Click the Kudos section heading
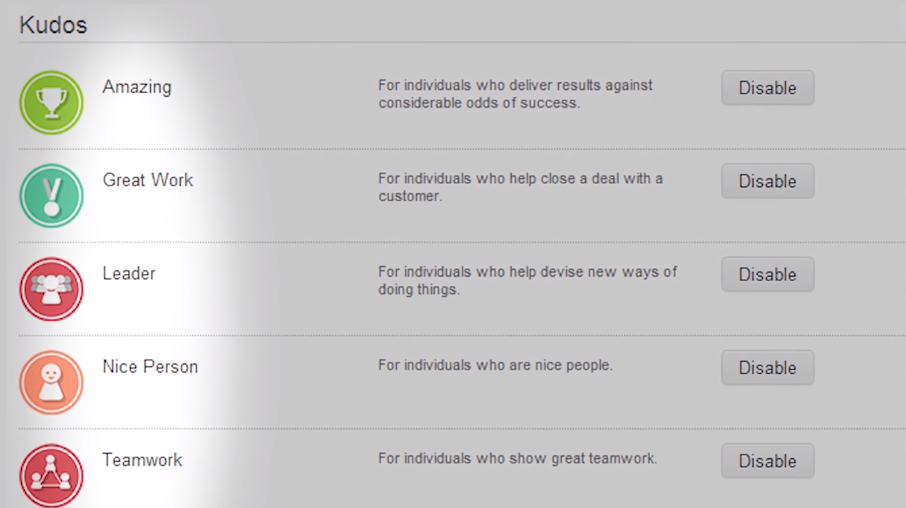This screenshot has height=508, width=906. pyautogui.click(x=53, y=25)
